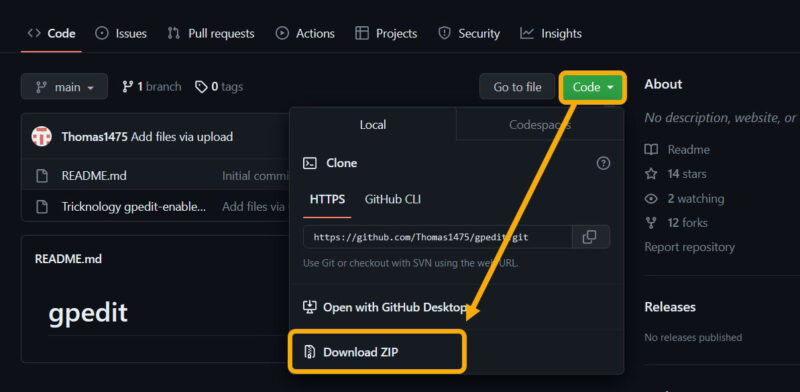Screen dimensions: 800x392
Task: Click the Readme book icon
Action: tap(651, 150)
